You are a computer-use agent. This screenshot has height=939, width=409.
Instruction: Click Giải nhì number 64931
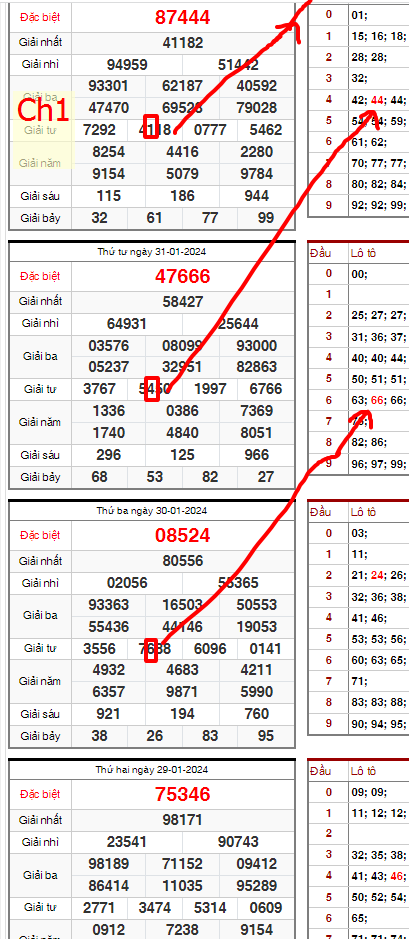coord(127,324)
